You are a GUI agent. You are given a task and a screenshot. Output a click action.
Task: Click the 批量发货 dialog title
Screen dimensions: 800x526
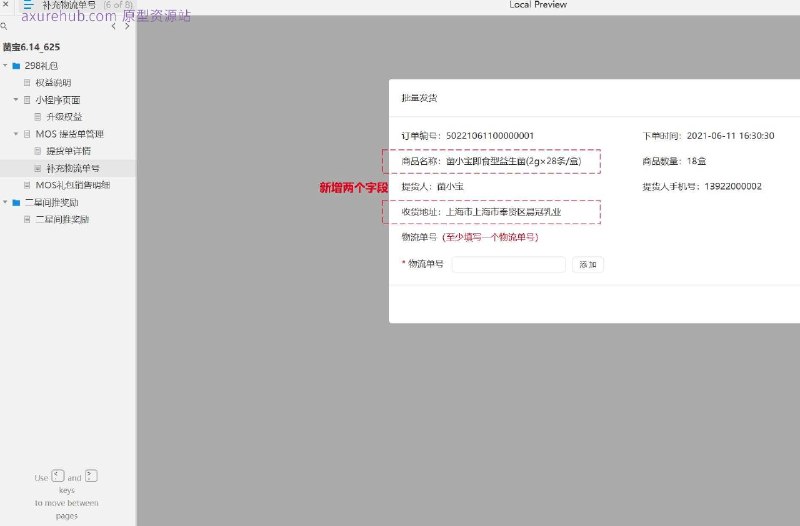[419, 98]
